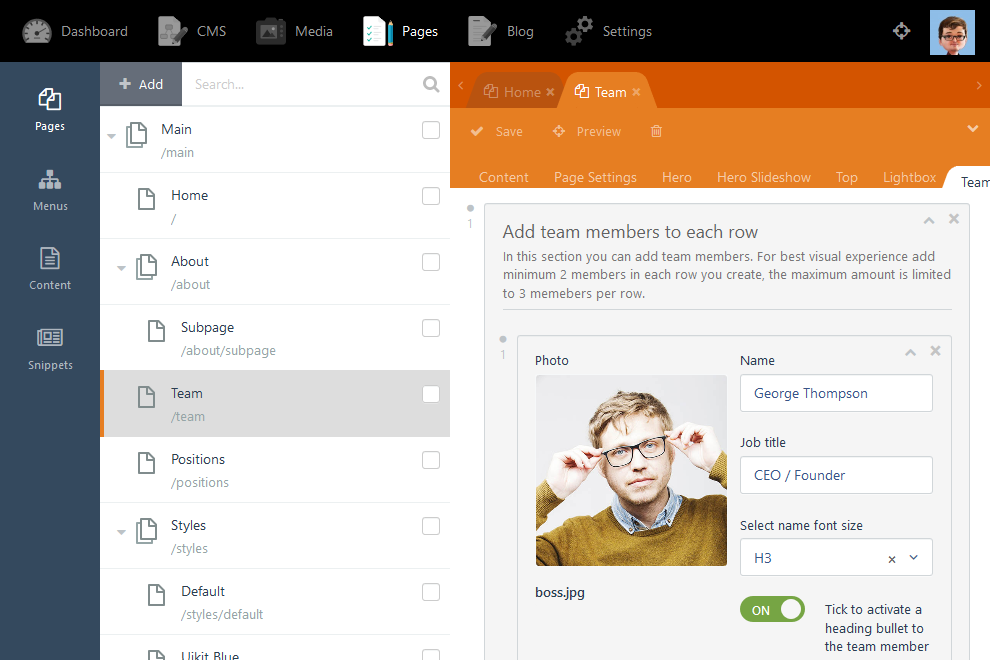Viewport: 990px width, 660px height.
Task: Toggle the heading bullet ON switch
Action: (772, 609)
